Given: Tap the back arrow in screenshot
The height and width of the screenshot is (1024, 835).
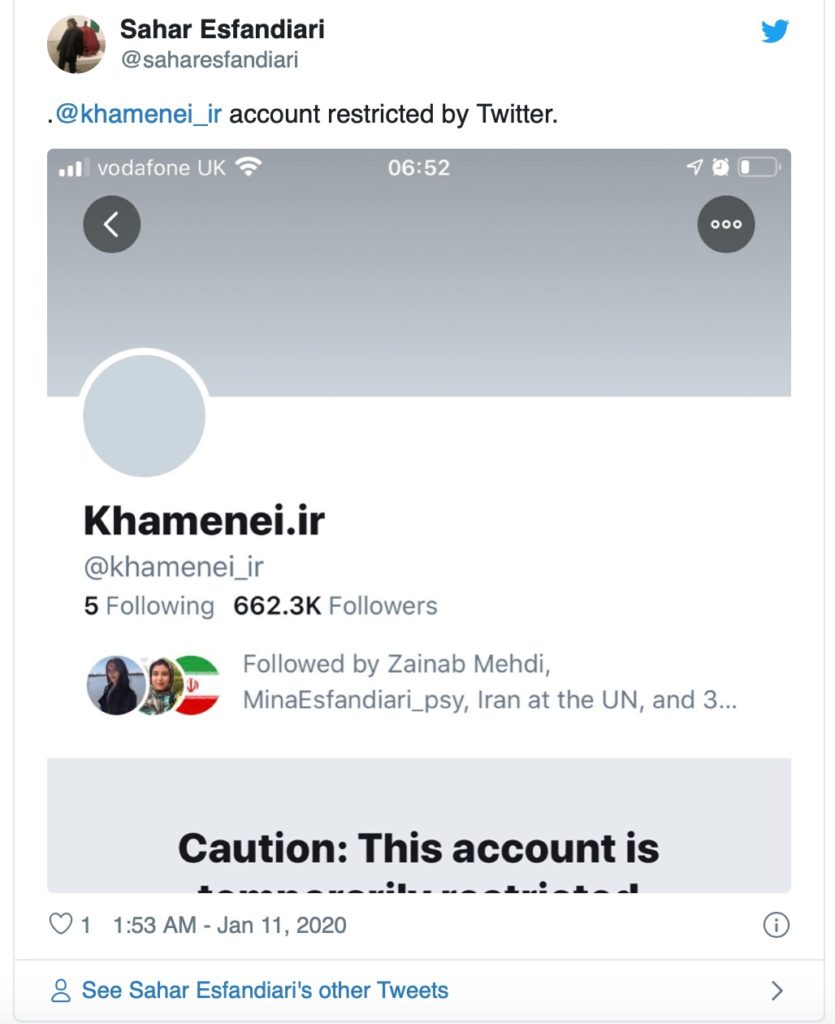Looking at the screenshot, I should 111,224.
